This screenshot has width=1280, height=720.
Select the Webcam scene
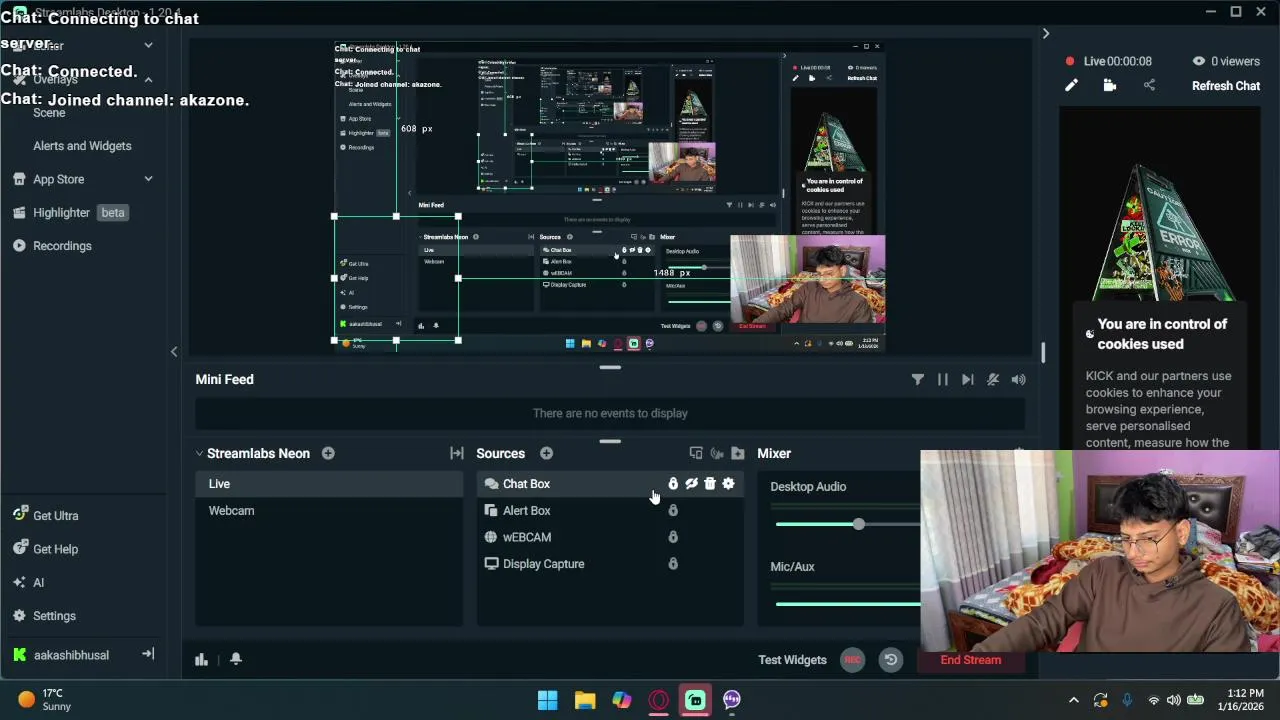click(329, 511)
